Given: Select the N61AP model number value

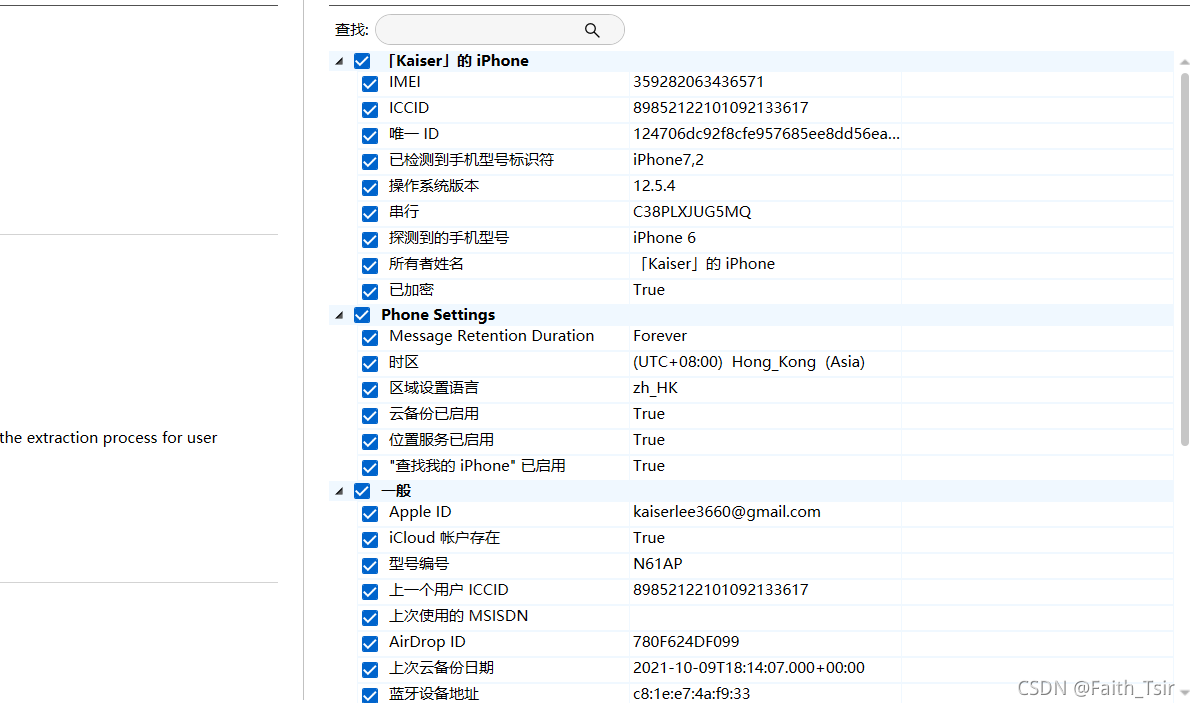Looking at the screenshot, I should pos(657,564).
